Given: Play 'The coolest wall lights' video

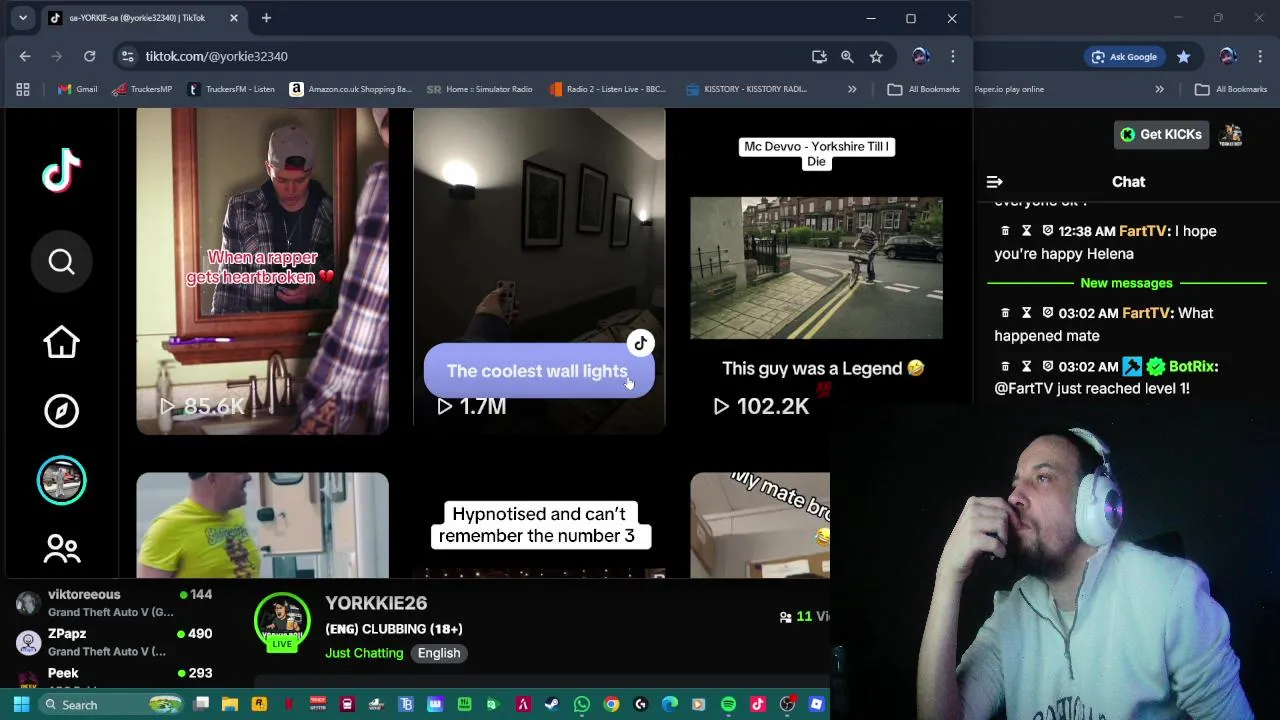Looking at the screenshot, I should tap(539, 271).
